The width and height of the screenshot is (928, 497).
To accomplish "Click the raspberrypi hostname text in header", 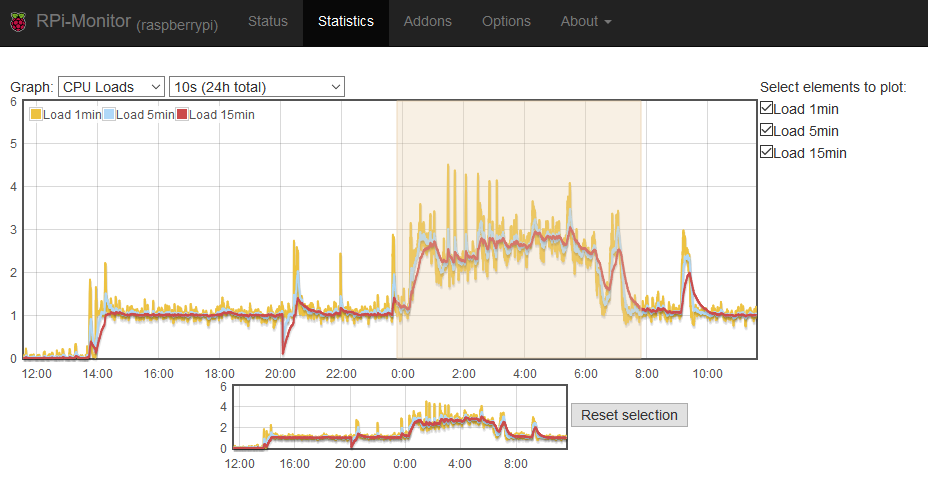I will pos(177,23).
